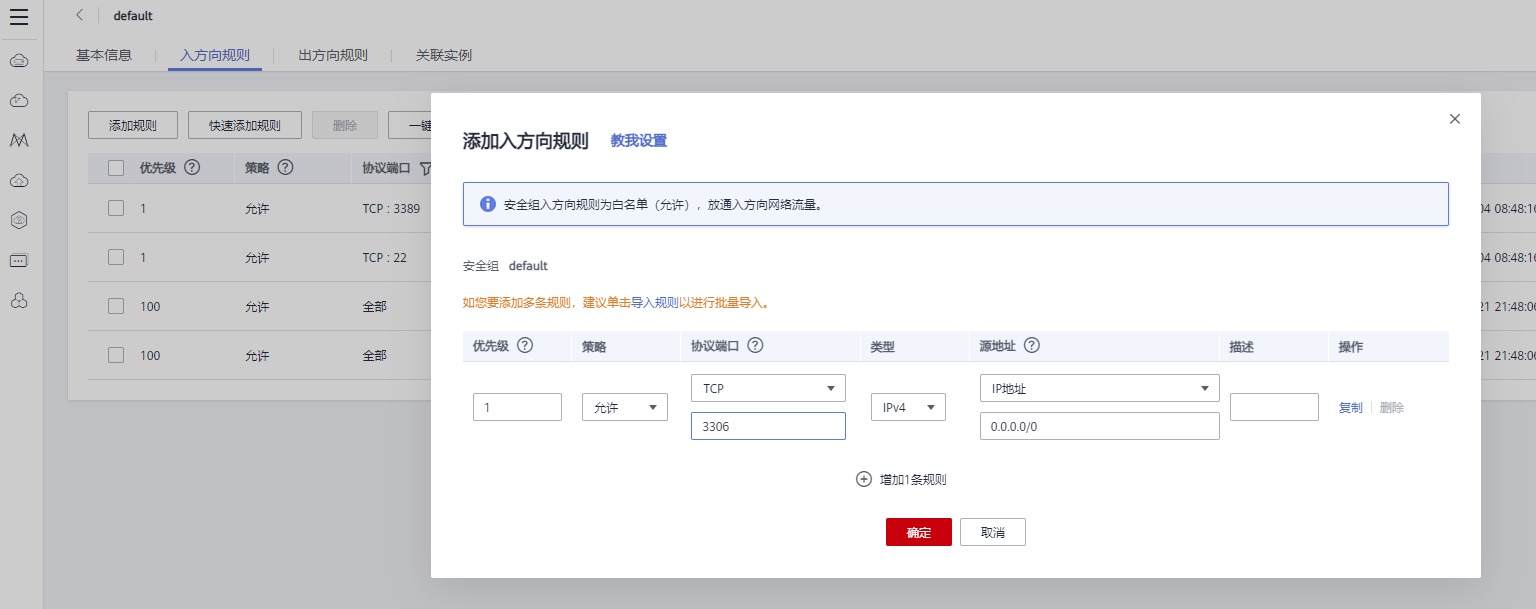Viewport: 1536px width, 609px height.
Task: Click the 快速添加规则 button
Action: pyautogui.click(x=245, y=125)
